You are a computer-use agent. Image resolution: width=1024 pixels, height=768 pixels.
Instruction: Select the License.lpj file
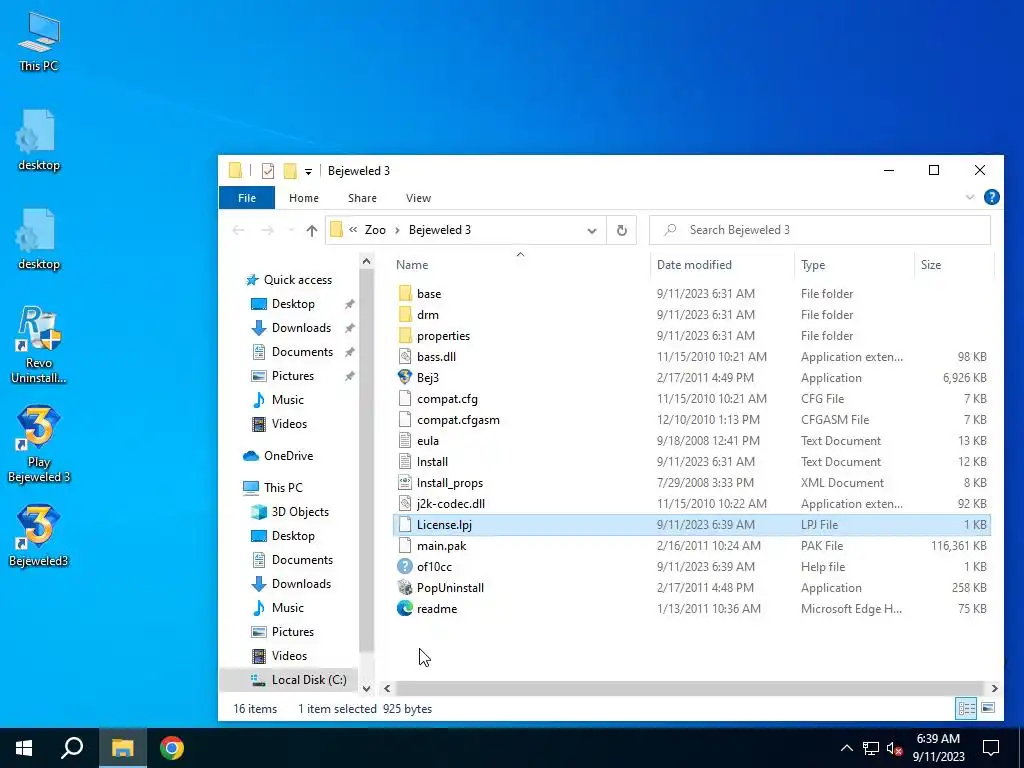(692, 524)
